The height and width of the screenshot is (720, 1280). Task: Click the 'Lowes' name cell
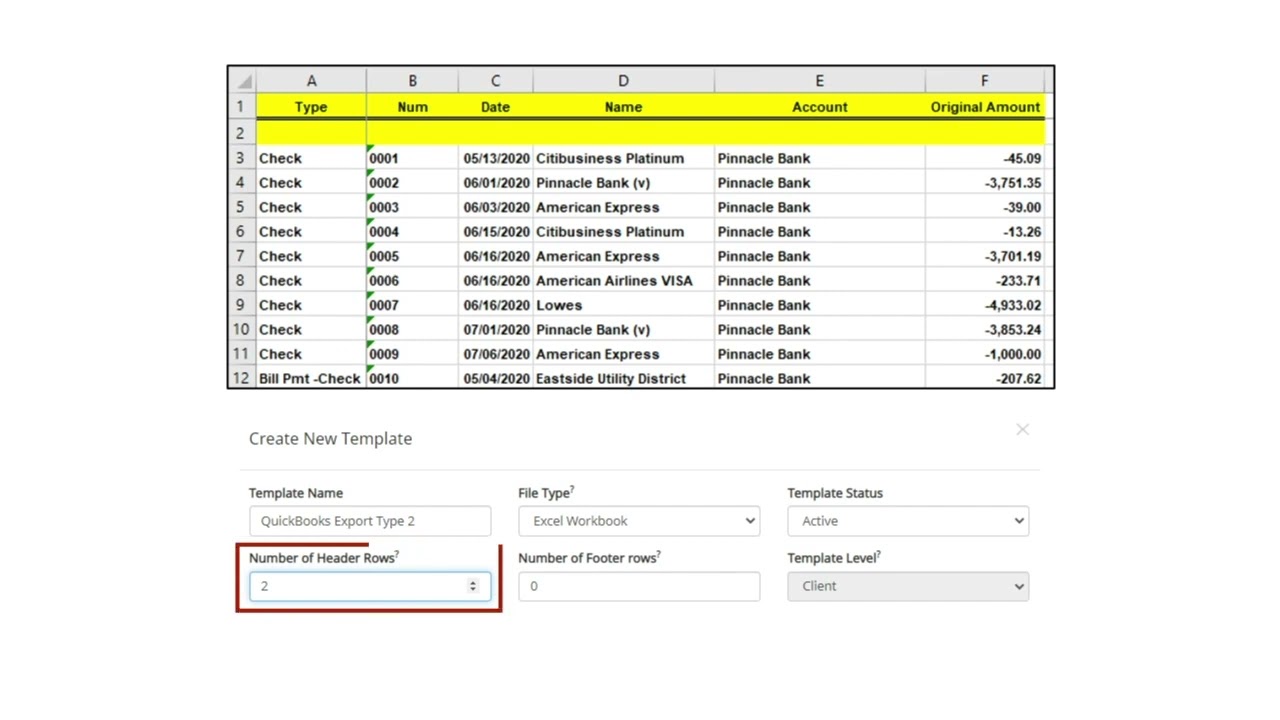point(623,305)
